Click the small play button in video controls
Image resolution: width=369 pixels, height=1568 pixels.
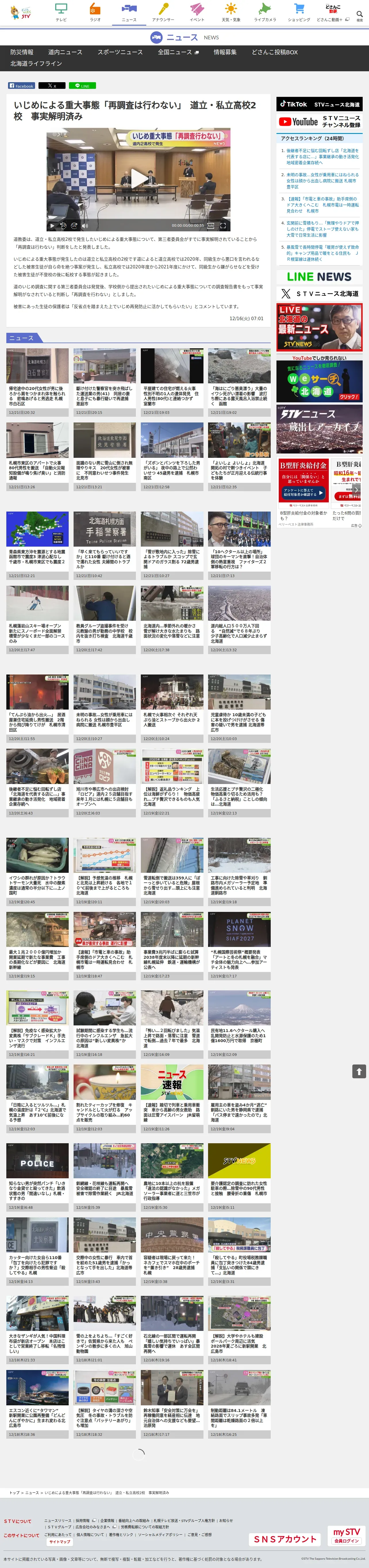click(x=52, y=225)
